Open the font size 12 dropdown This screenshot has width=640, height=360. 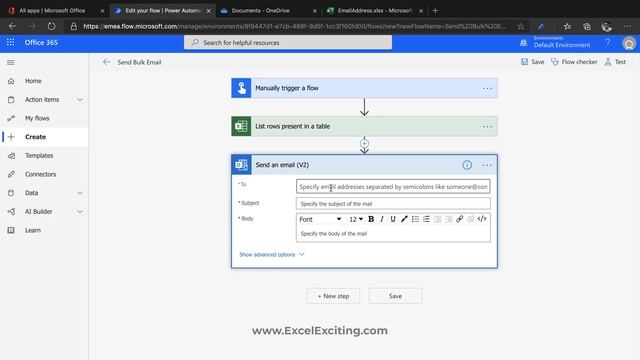coord(356,219)
